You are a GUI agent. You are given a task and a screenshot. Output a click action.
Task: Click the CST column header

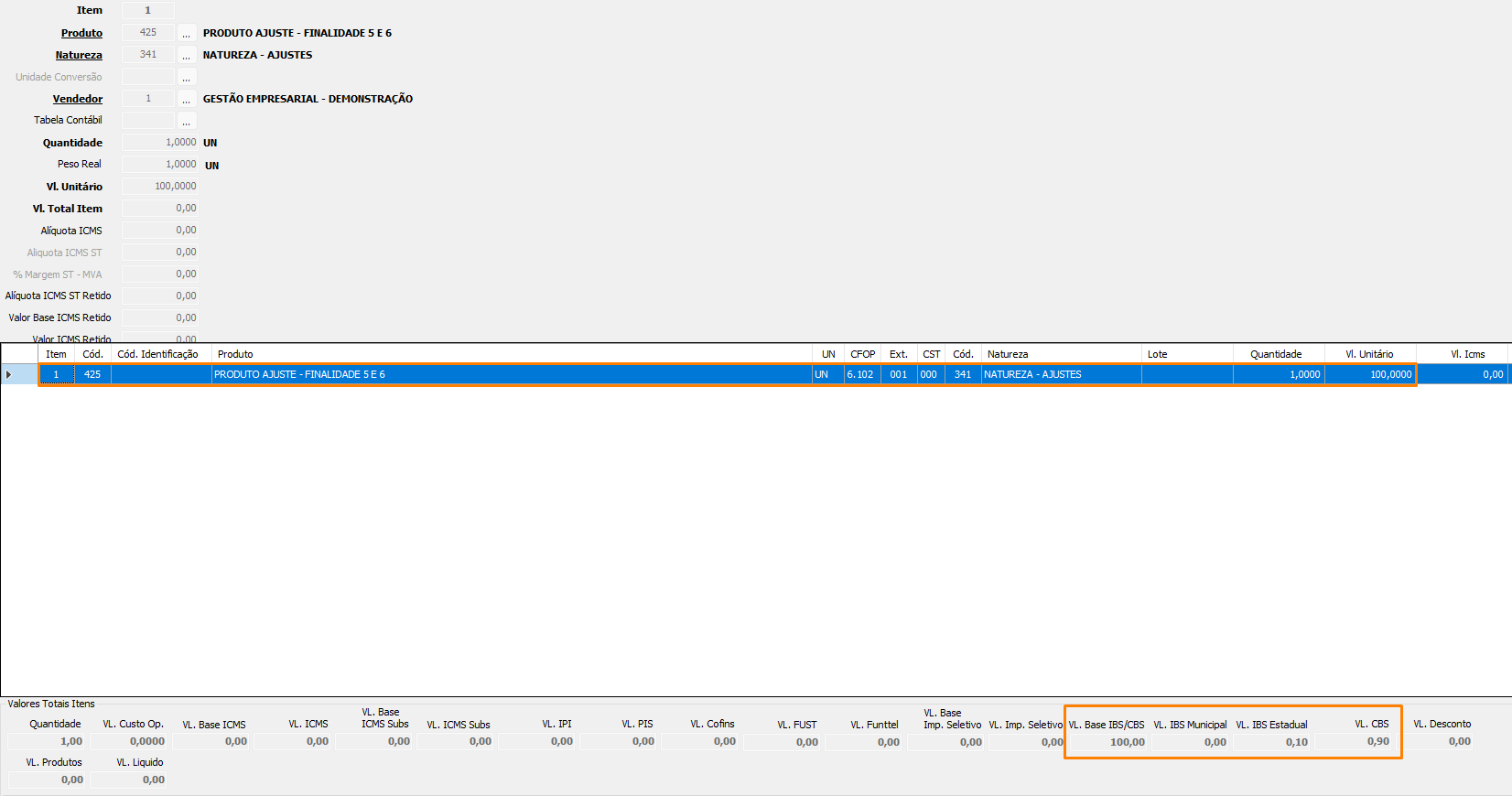(x=931, y=354)
